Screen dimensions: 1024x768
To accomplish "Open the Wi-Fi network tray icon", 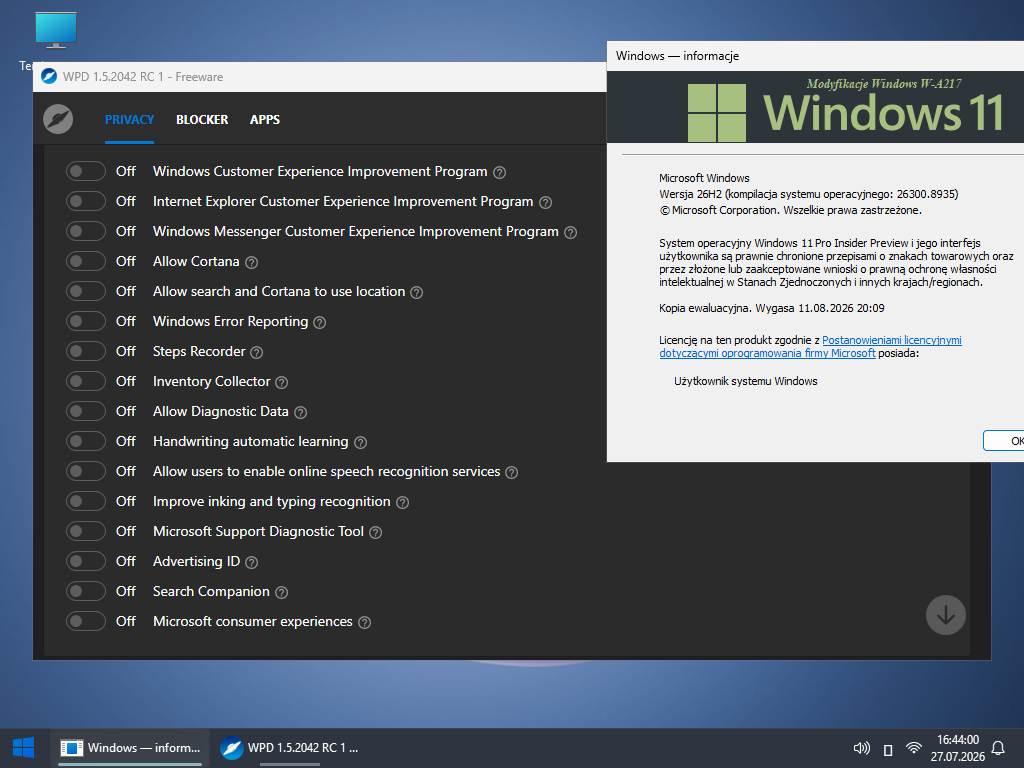I will [x=914, y=748].
